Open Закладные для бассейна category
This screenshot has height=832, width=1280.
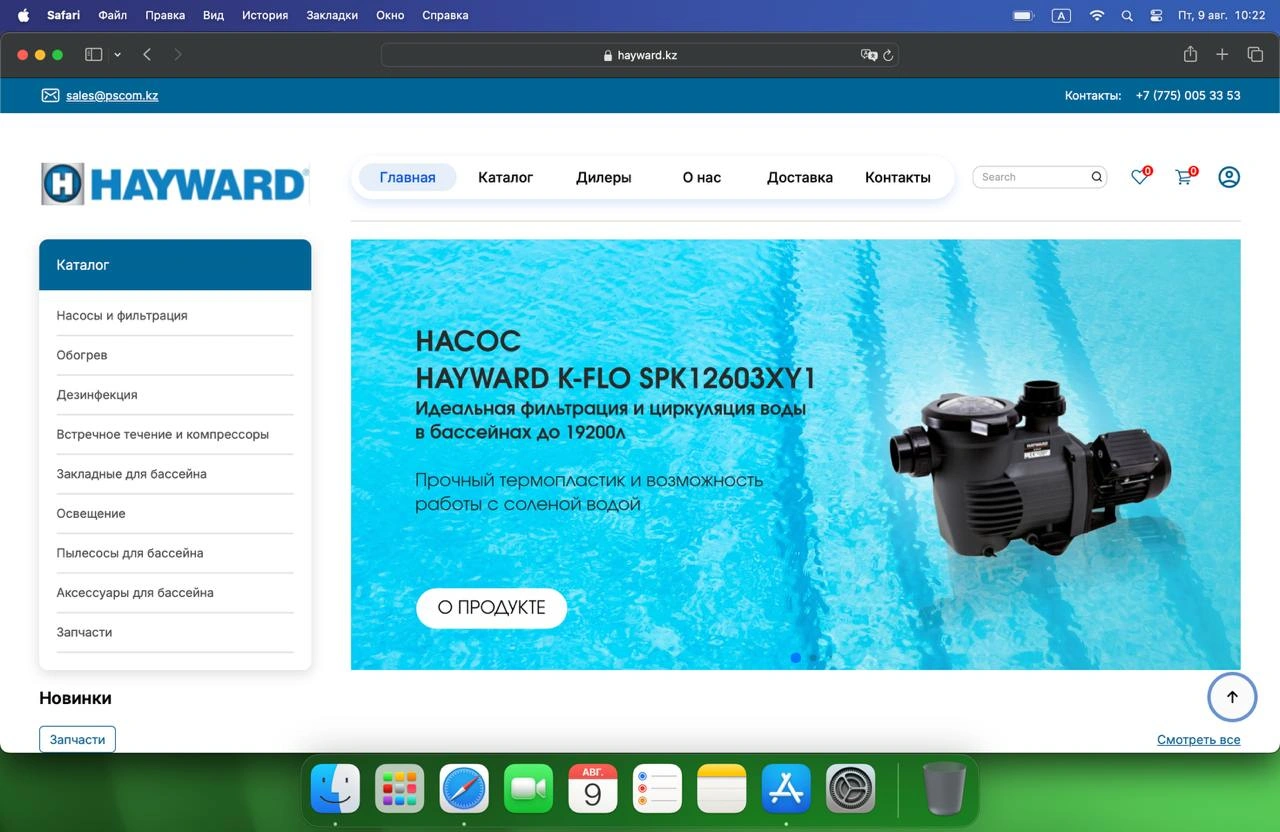pyautogui.click(x=132, y=474)
